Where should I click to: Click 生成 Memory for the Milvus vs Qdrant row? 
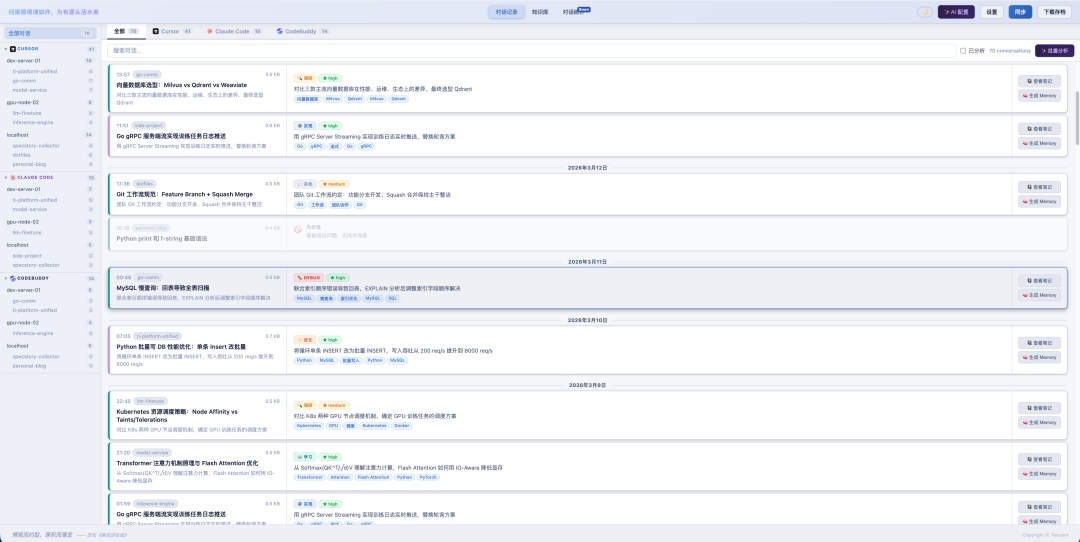tap(1039, 95)
